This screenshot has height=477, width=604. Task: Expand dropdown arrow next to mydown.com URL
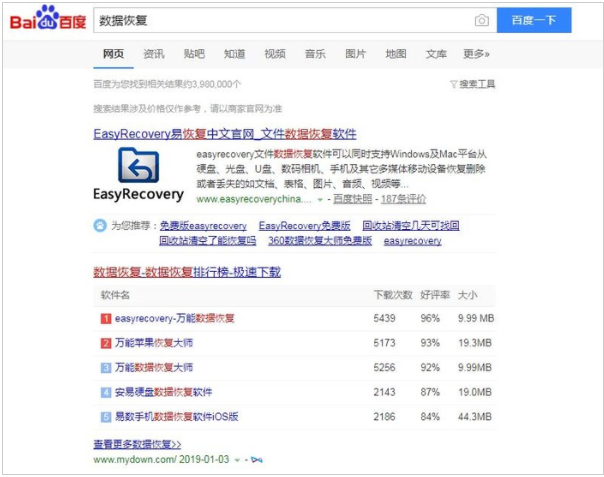tap(238, 460)
